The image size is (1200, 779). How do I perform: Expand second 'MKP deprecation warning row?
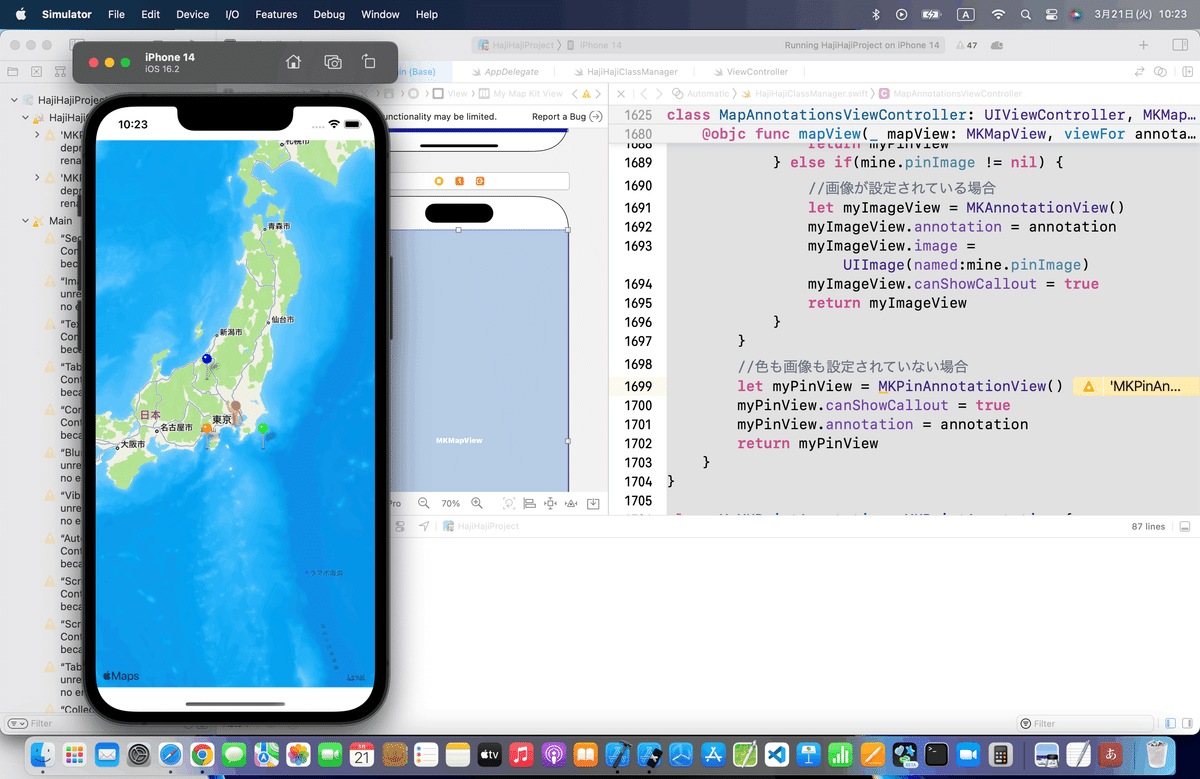(37, 177)
